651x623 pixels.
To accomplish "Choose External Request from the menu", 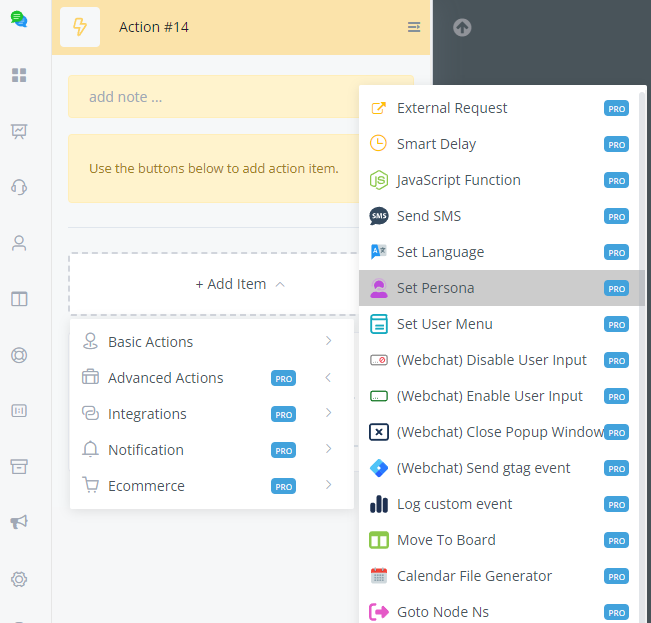I will (452, 108).
